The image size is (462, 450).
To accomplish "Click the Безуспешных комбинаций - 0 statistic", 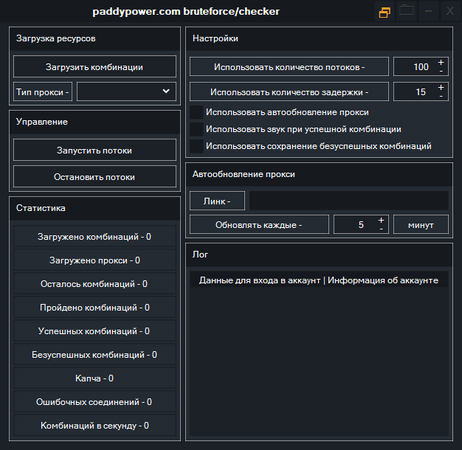I will point(95,355).
